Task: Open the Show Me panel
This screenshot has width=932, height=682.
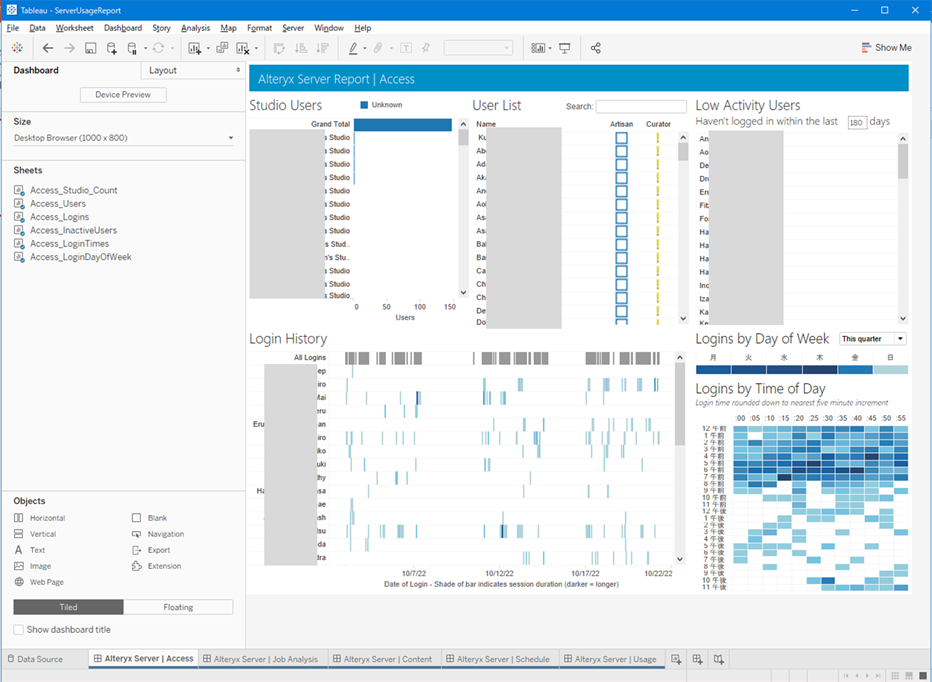Action: [886, 48]
